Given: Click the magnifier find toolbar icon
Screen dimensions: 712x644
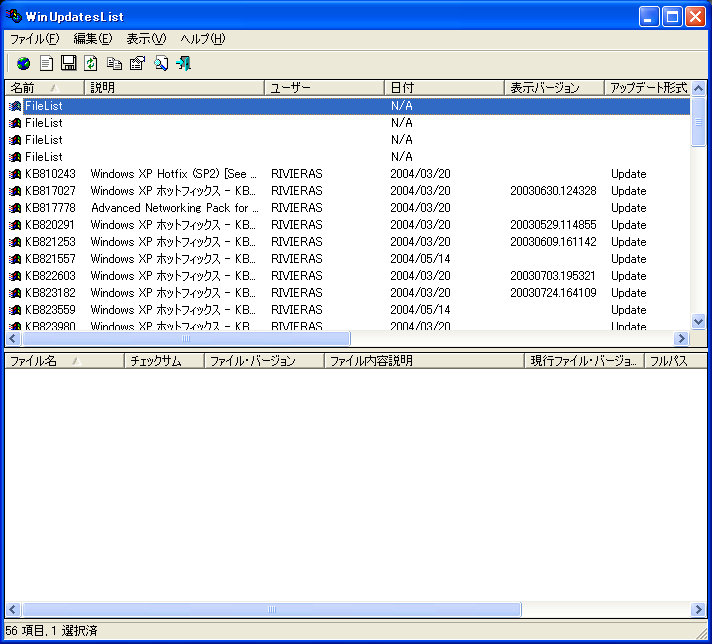Looking at the screenshot, I should [160, 63].
